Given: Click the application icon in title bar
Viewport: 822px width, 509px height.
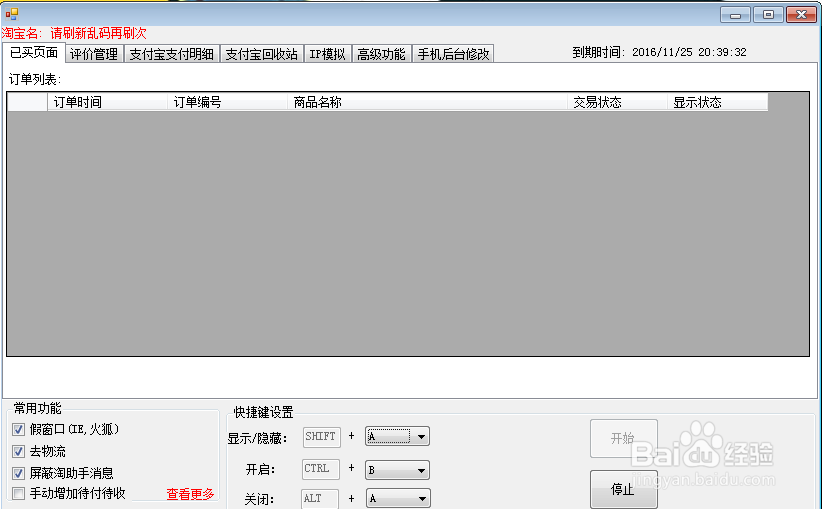Looking at the screenshot, I should pyautogui.click(x=12, y=14).
